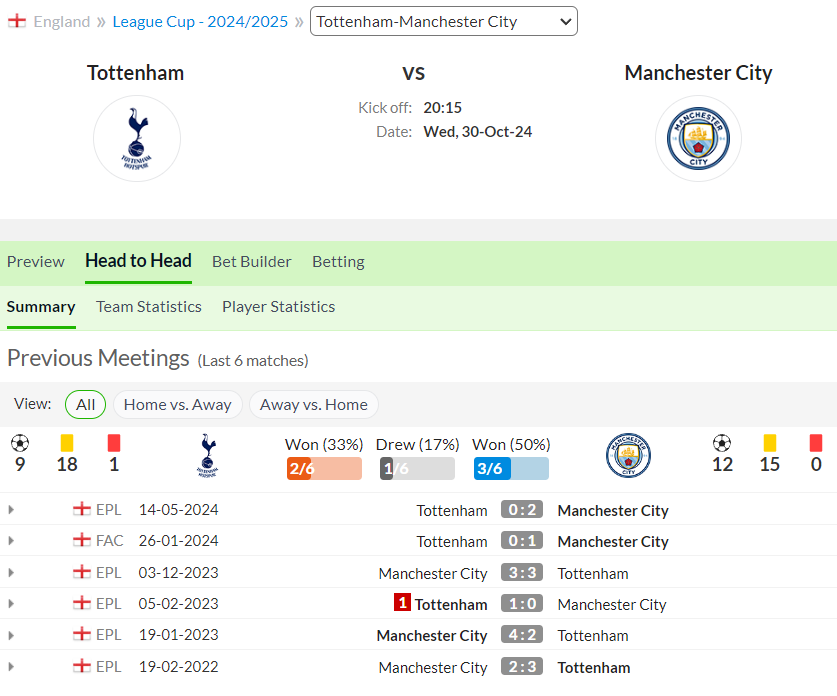The image size is (837, 696).
Task: Click the England flag icon in breadcrumb
Action: point(17,21)
